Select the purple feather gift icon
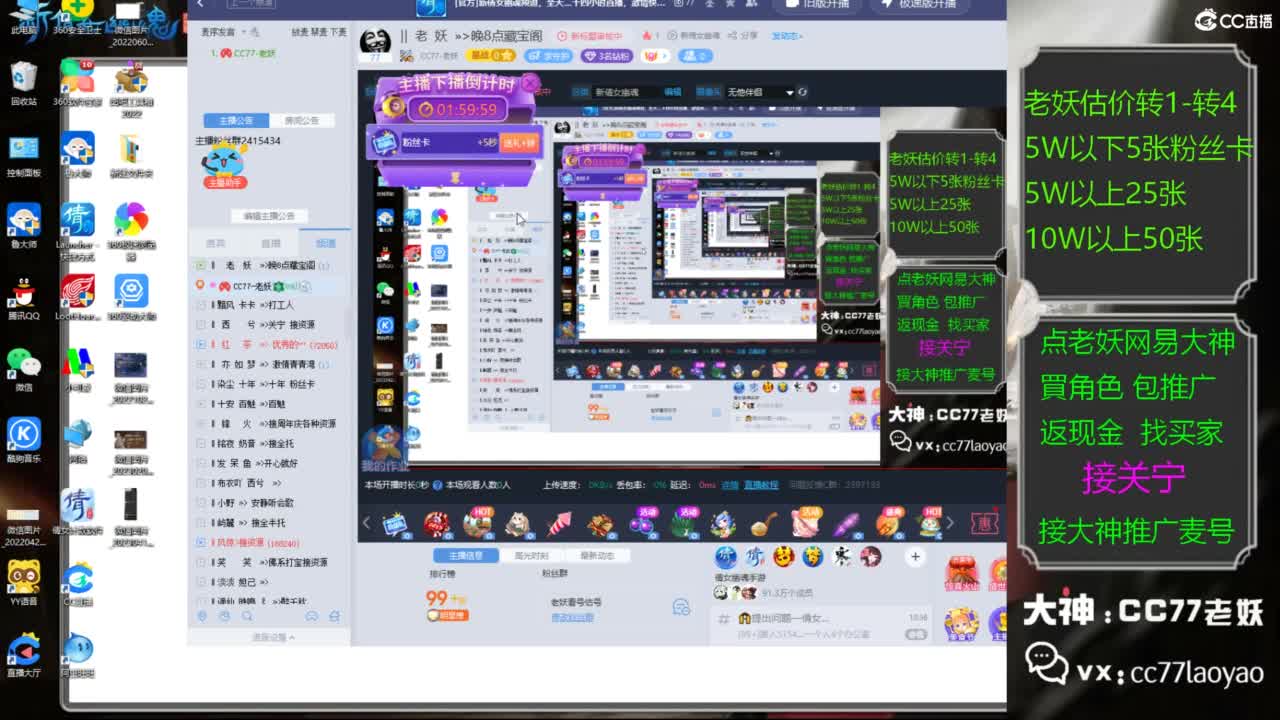 [846, 523]
